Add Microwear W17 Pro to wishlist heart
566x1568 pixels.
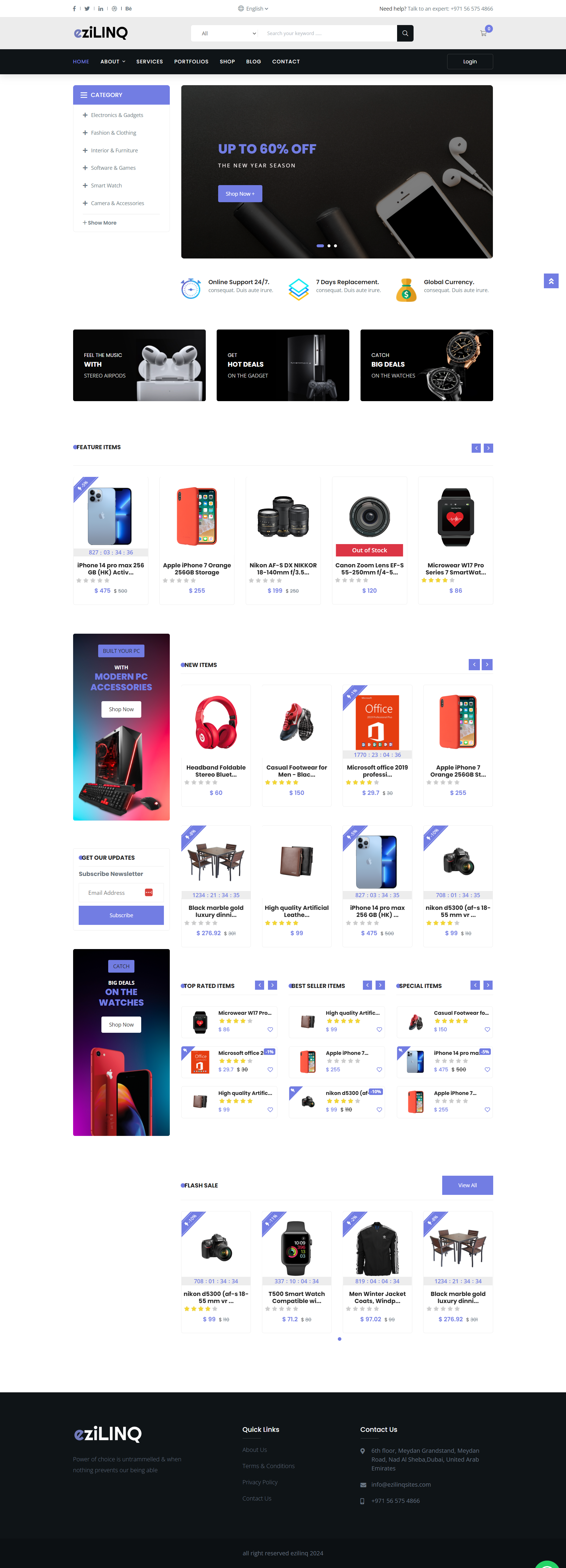[x=270, y=1029]
